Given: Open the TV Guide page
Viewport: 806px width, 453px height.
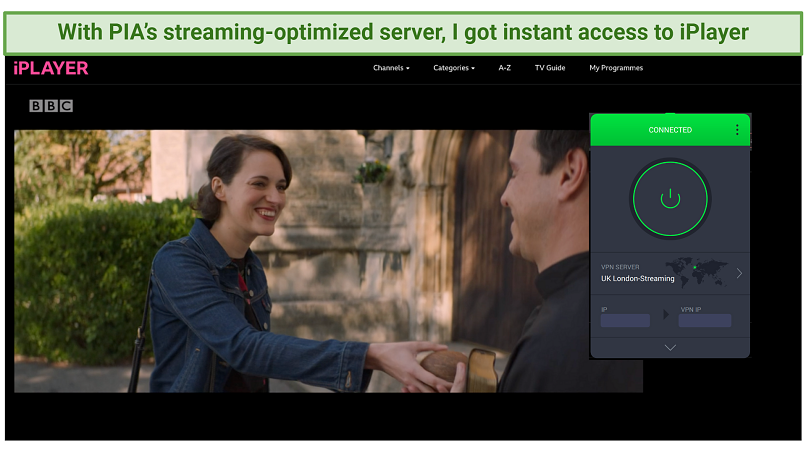Looking at the screenshot, I should (x=550, y=68).
